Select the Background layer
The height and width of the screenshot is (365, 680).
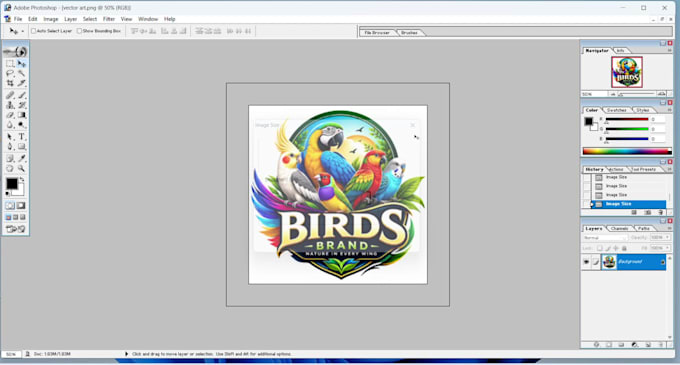(633, 262)
